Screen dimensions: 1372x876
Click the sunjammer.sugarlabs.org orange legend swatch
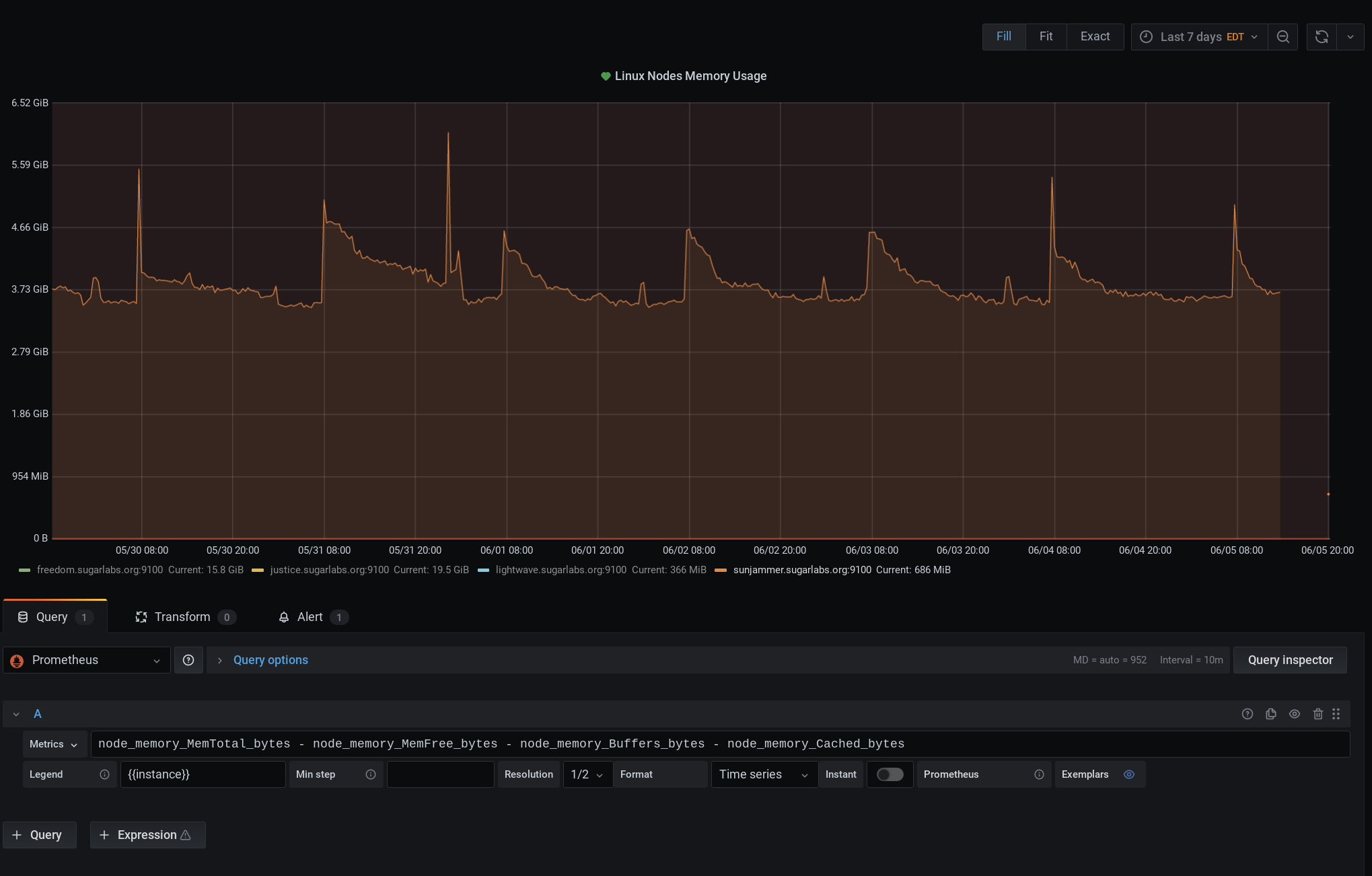720,570
